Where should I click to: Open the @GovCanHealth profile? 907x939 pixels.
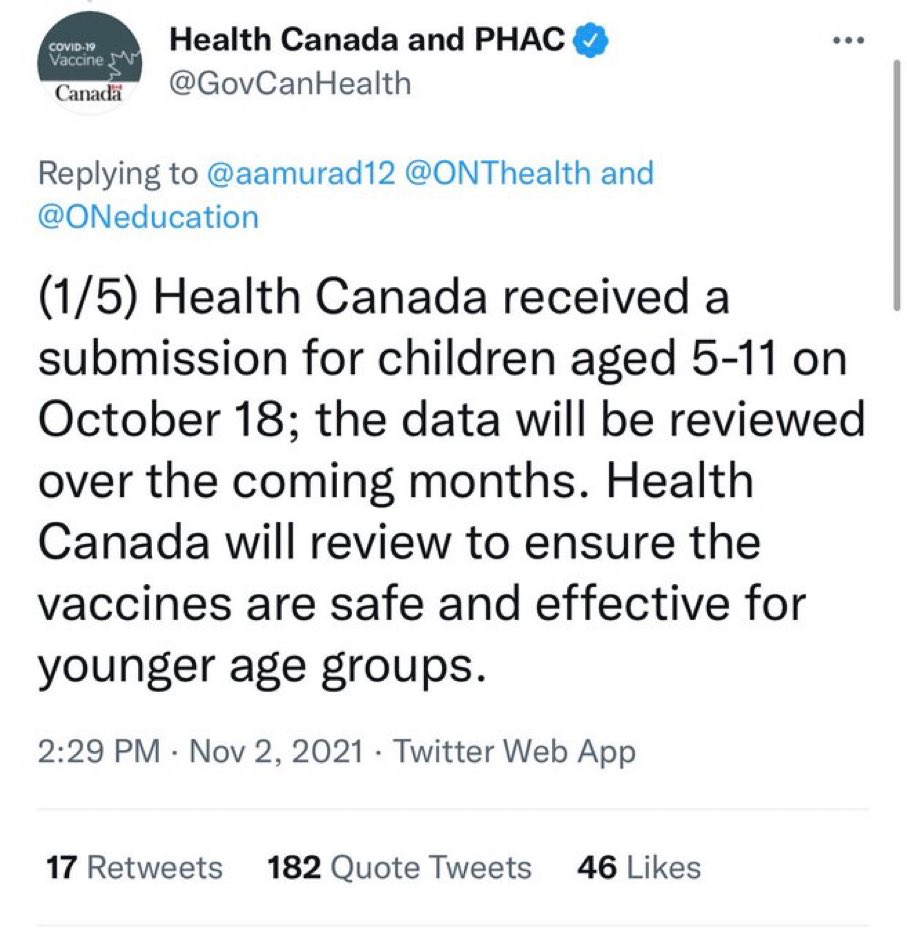coord(288,83)
